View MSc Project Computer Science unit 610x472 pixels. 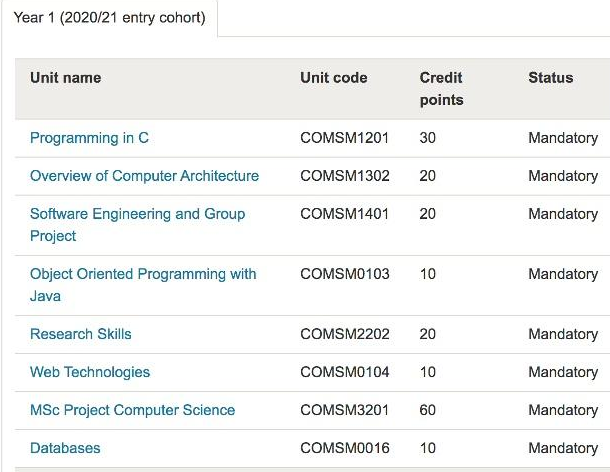[132, 410]
